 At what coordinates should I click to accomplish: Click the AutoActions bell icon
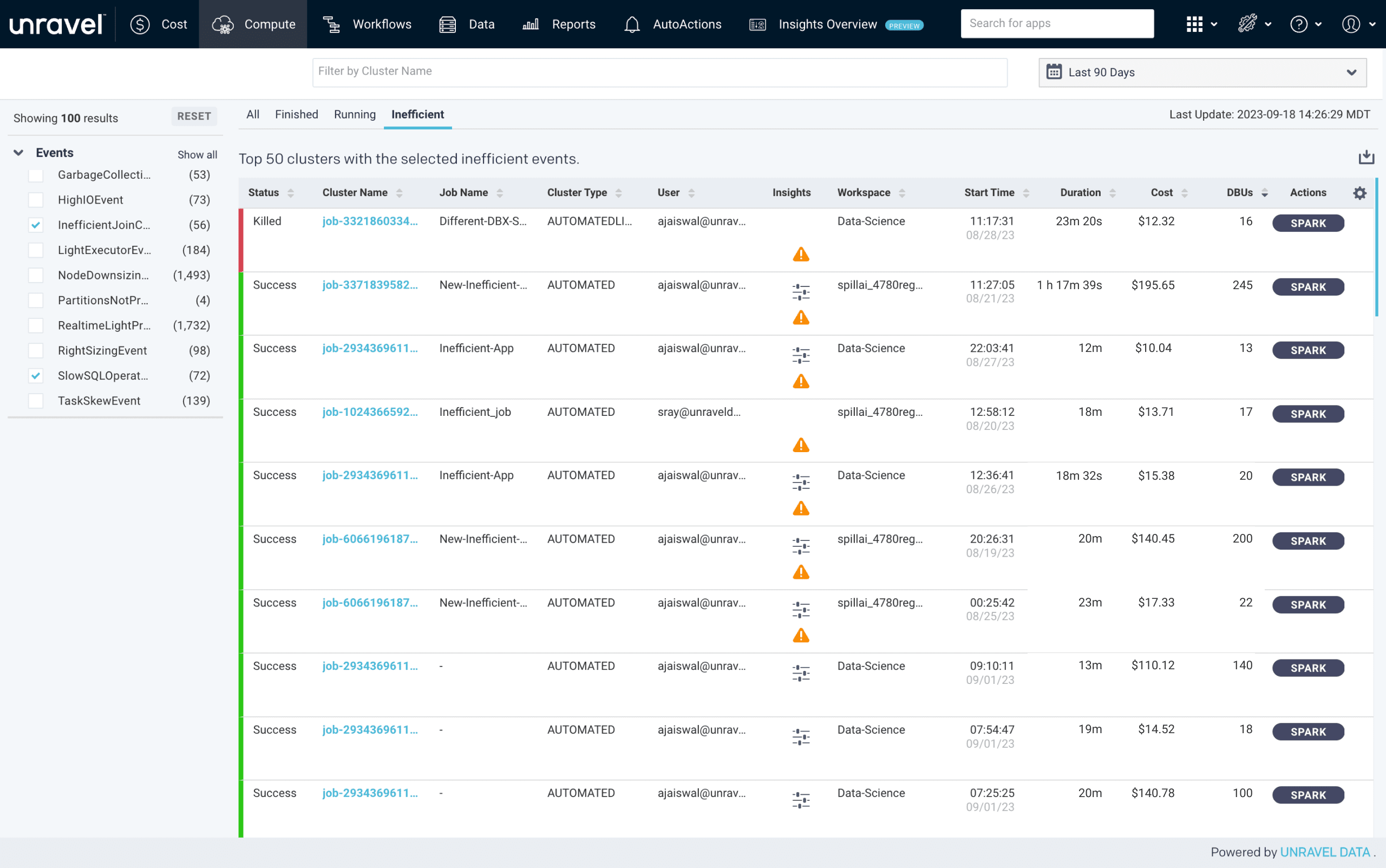(x=632, y=25)
